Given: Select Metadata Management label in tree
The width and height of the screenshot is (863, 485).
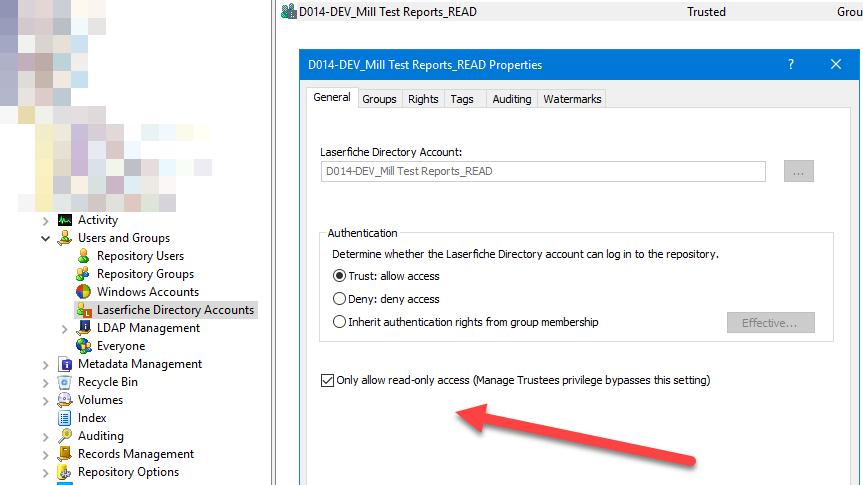Looking at the screenshot, I should click(x=140, y=364).
